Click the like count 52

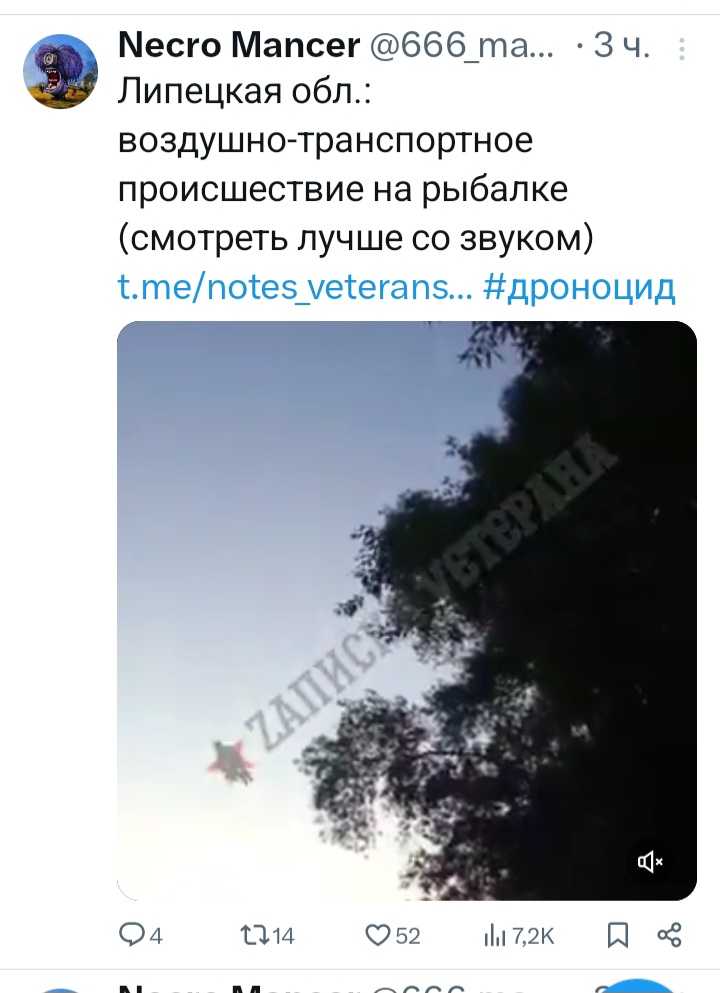tap(408, 936)
